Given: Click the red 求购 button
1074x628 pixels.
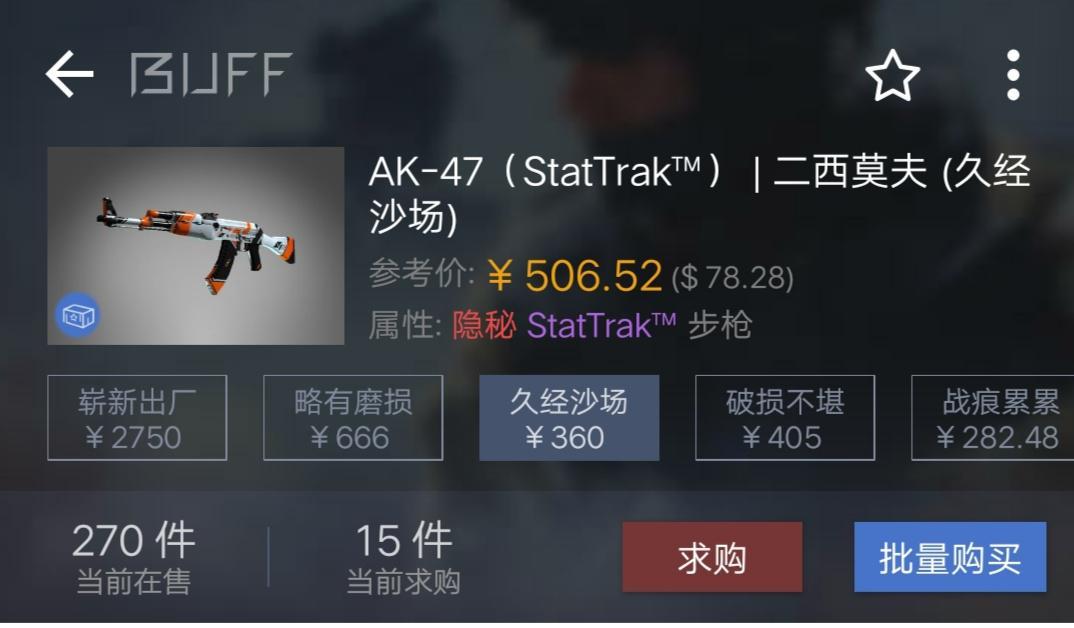Looking at the screenshot, I should pyautogui.click(x=712, y=557).
